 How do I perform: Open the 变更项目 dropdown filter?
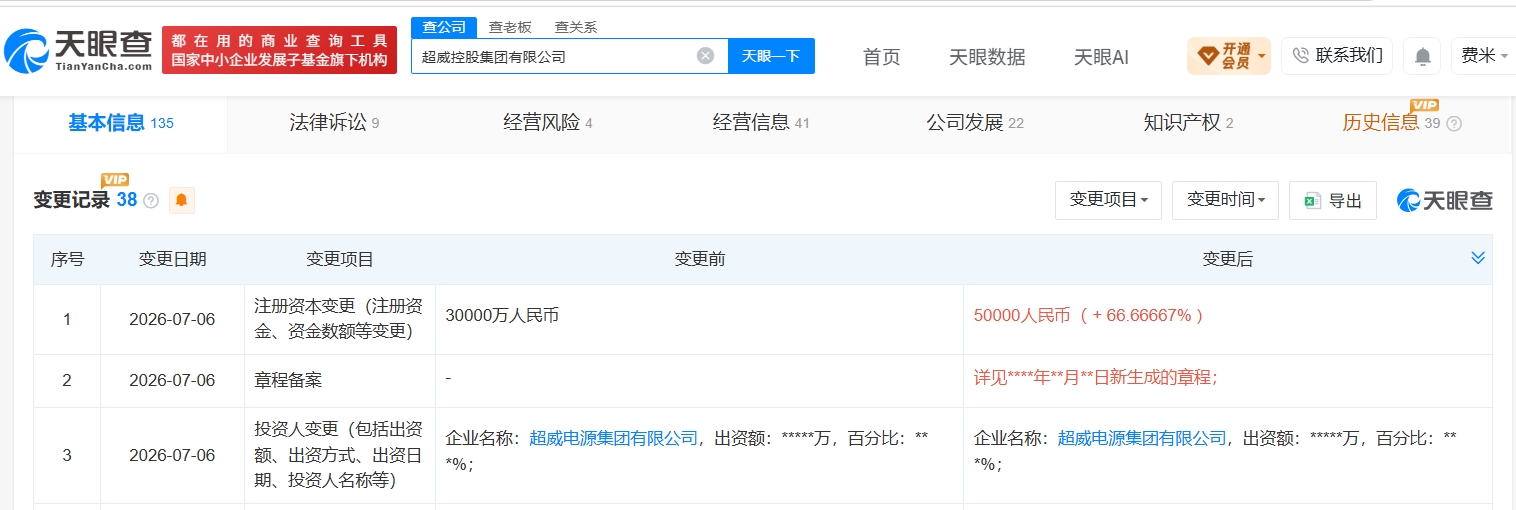point(1108,200)
